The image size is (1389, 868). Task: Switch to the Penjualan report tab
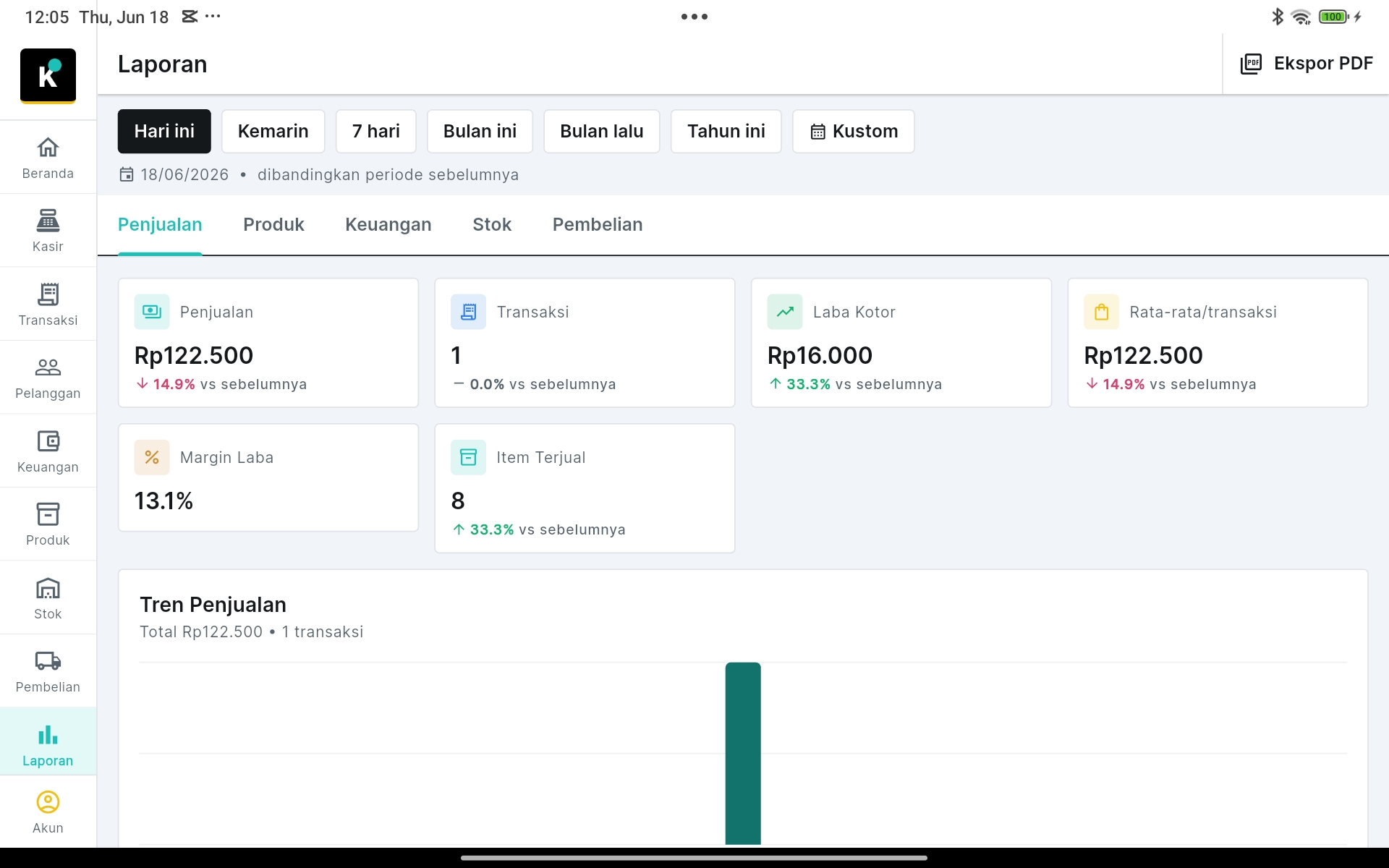click(160, 224)
